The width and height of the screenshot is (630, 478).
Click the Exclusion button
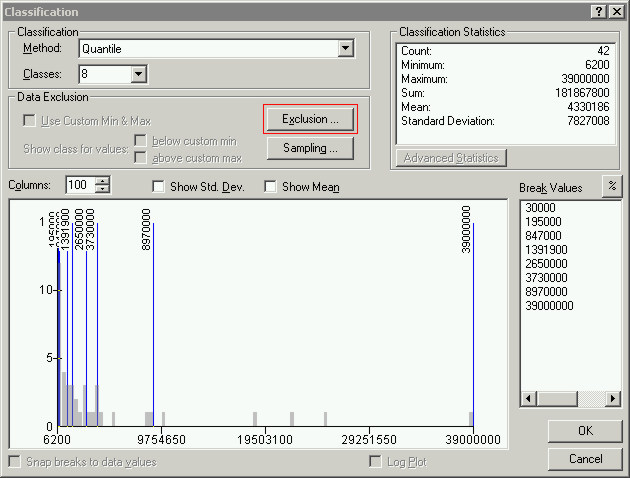pyautogui.click(x=310, y=119)
